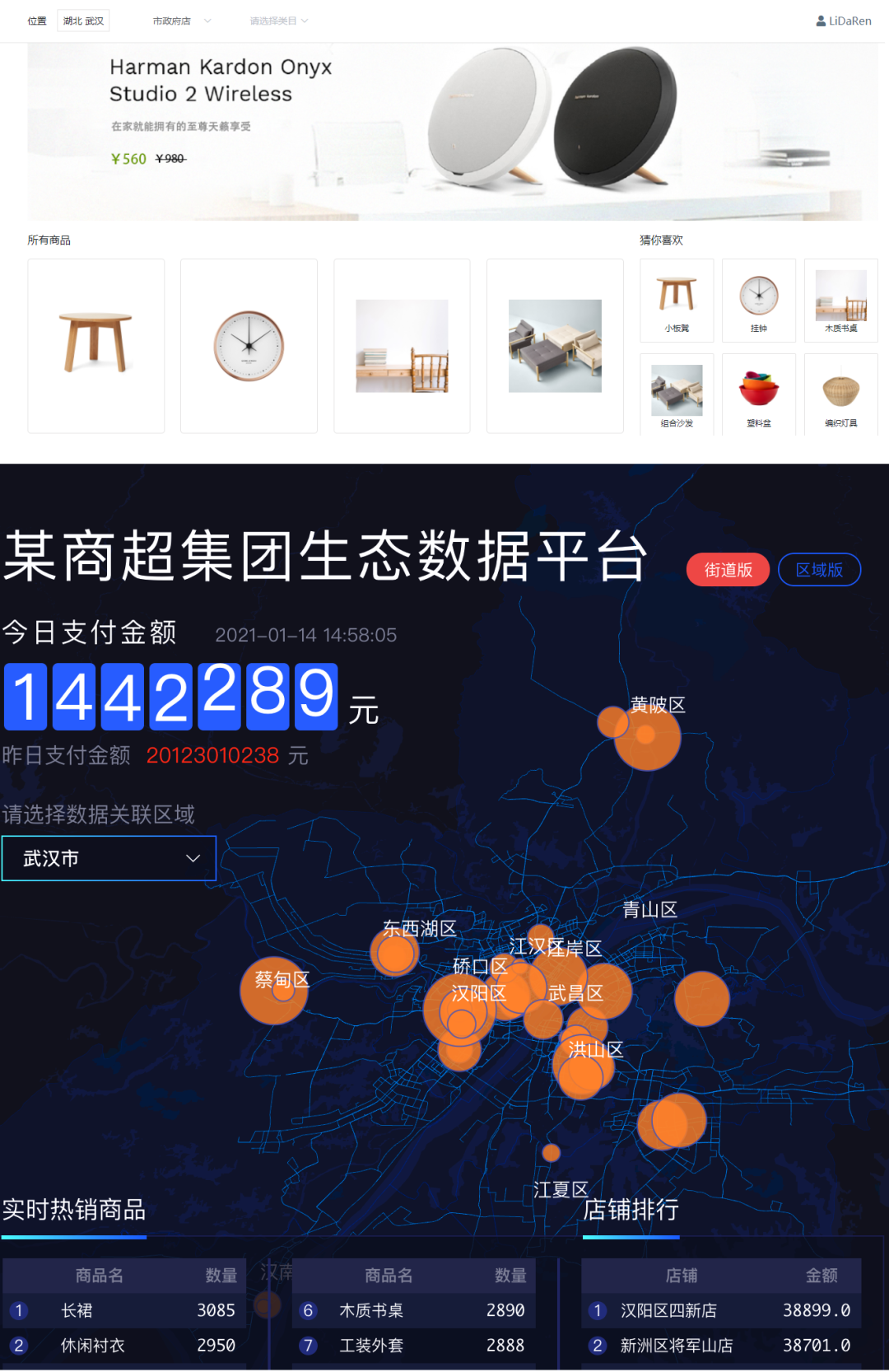Open the wall clock product card in 所有商品
This screenshot has height=1372, width=889.
coord(249,346)
